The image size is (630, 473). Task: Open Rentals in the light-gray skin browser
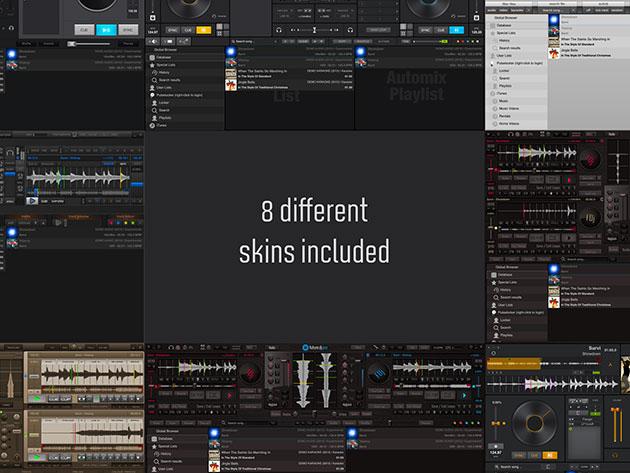[x=516, y=116]
